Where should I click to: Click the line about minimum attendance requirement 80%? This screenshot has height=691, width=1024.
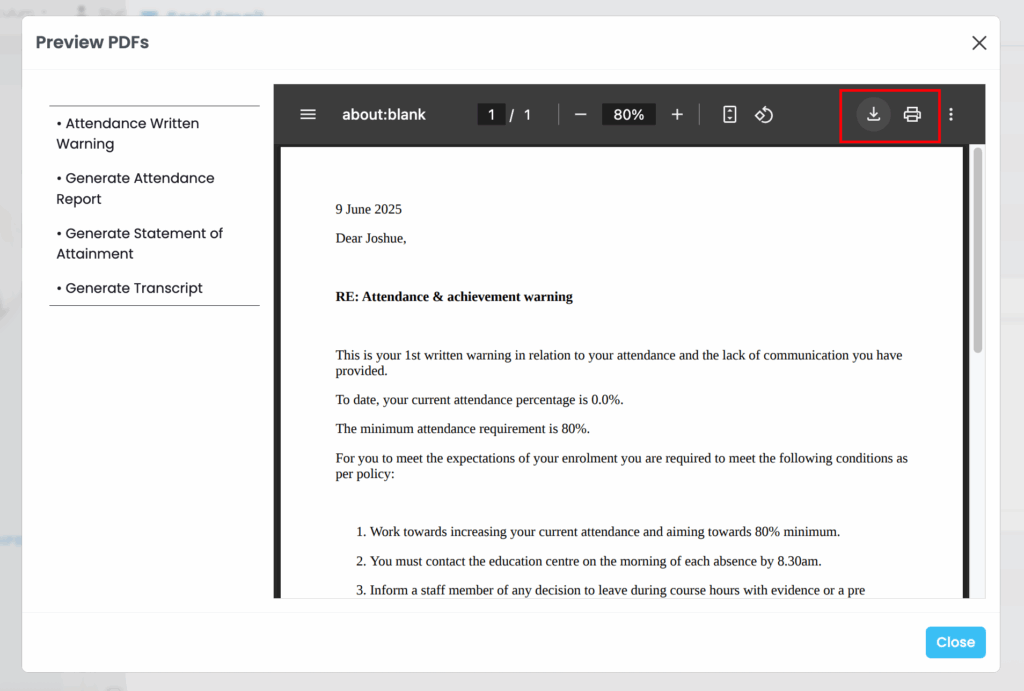pyautogui.click(x=462, y=428)
